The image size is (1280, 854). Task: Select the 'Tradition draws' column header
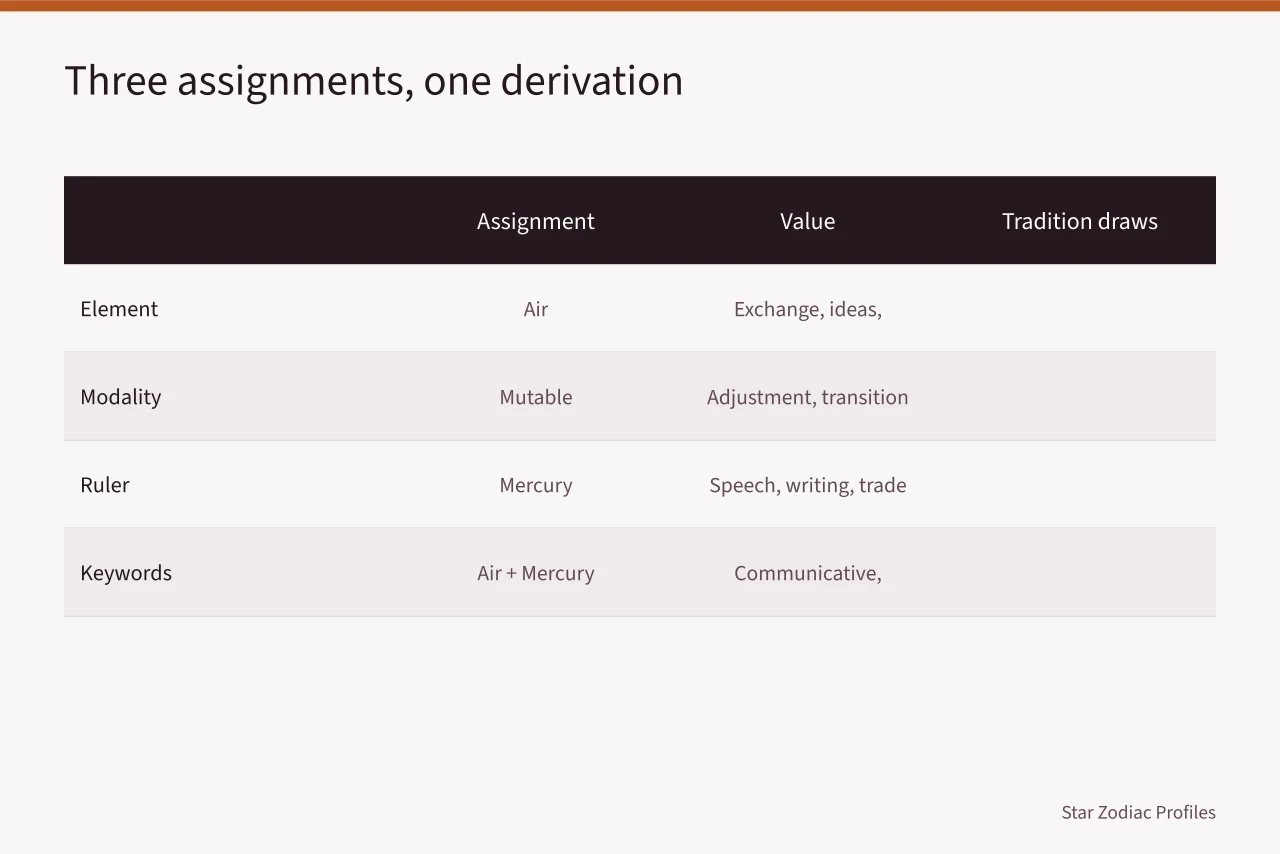[x=1080, y=221]
